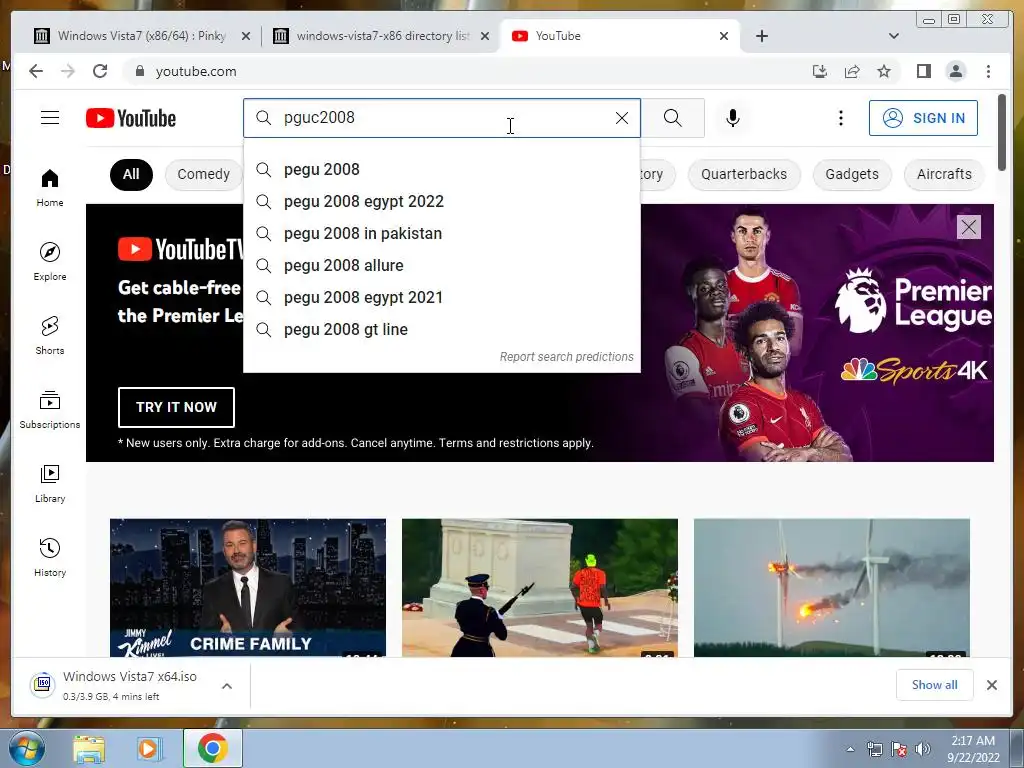Open the Jimmy Kimmel Crime Family video

pos(248,587)
